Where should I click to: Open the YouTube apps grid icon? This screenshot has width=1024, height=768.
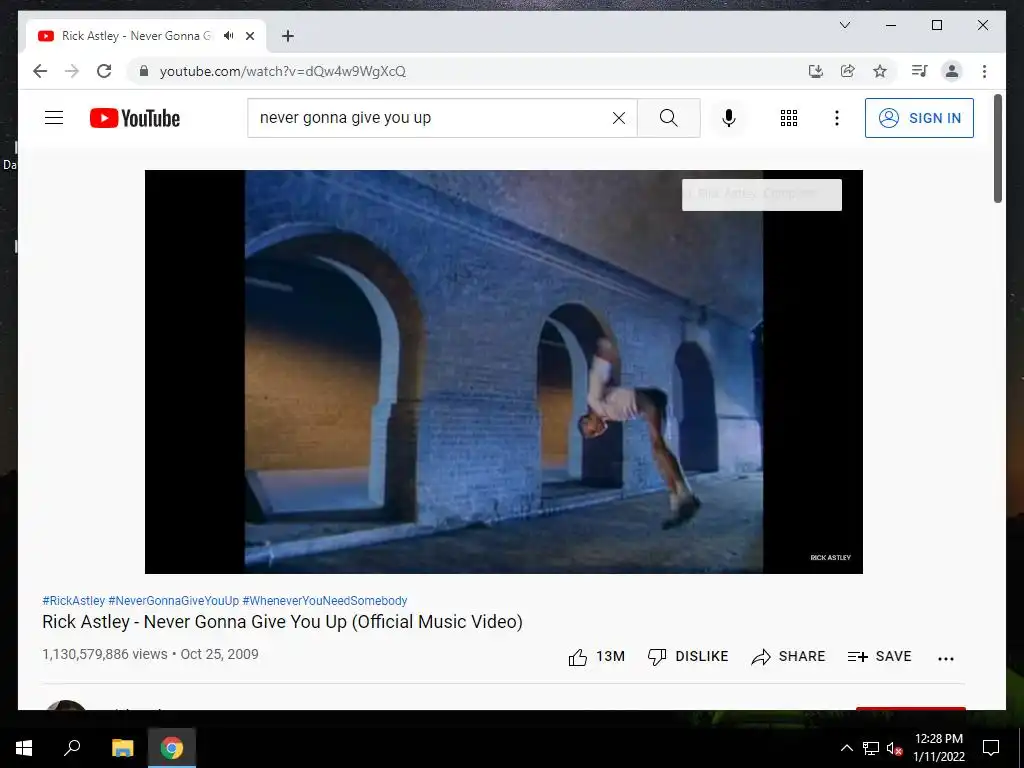tap(789, 118)
